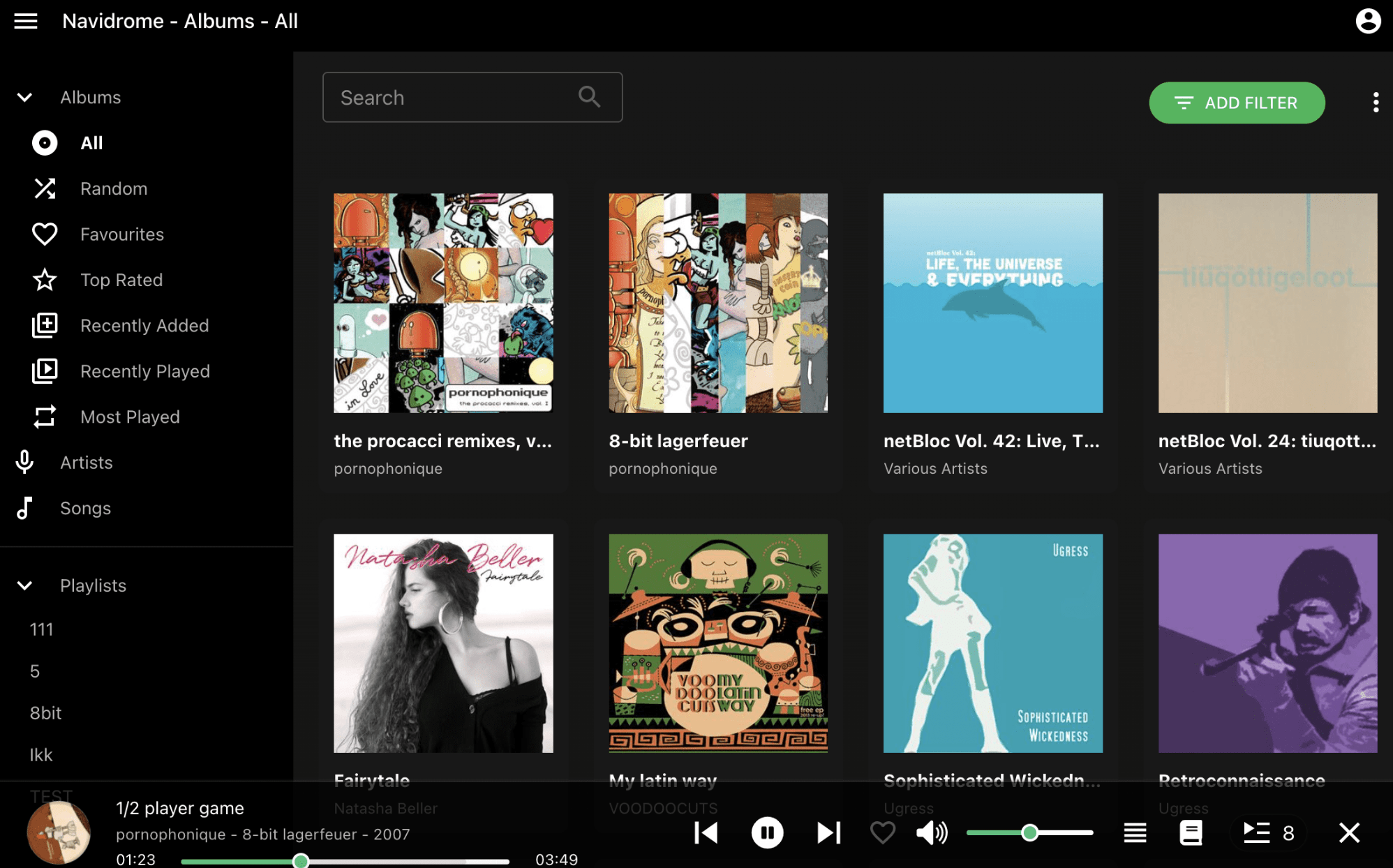
Task: Open the three-dot more options menu
Action: click(1376, 103)
